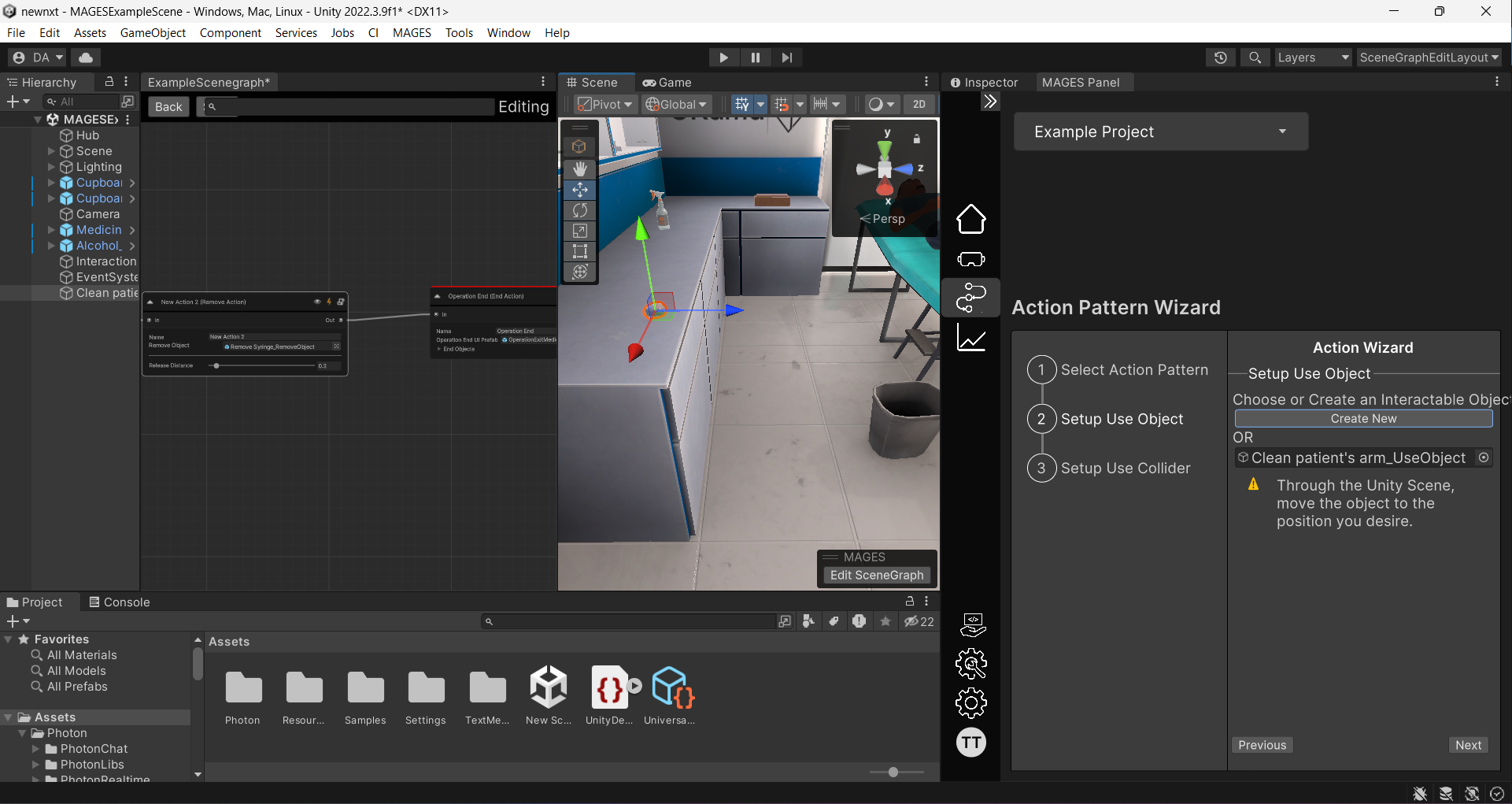The height and width of the screenshot is (804, 1512).
Task: Open the MAGES menu
Action: tap(412, 32)
